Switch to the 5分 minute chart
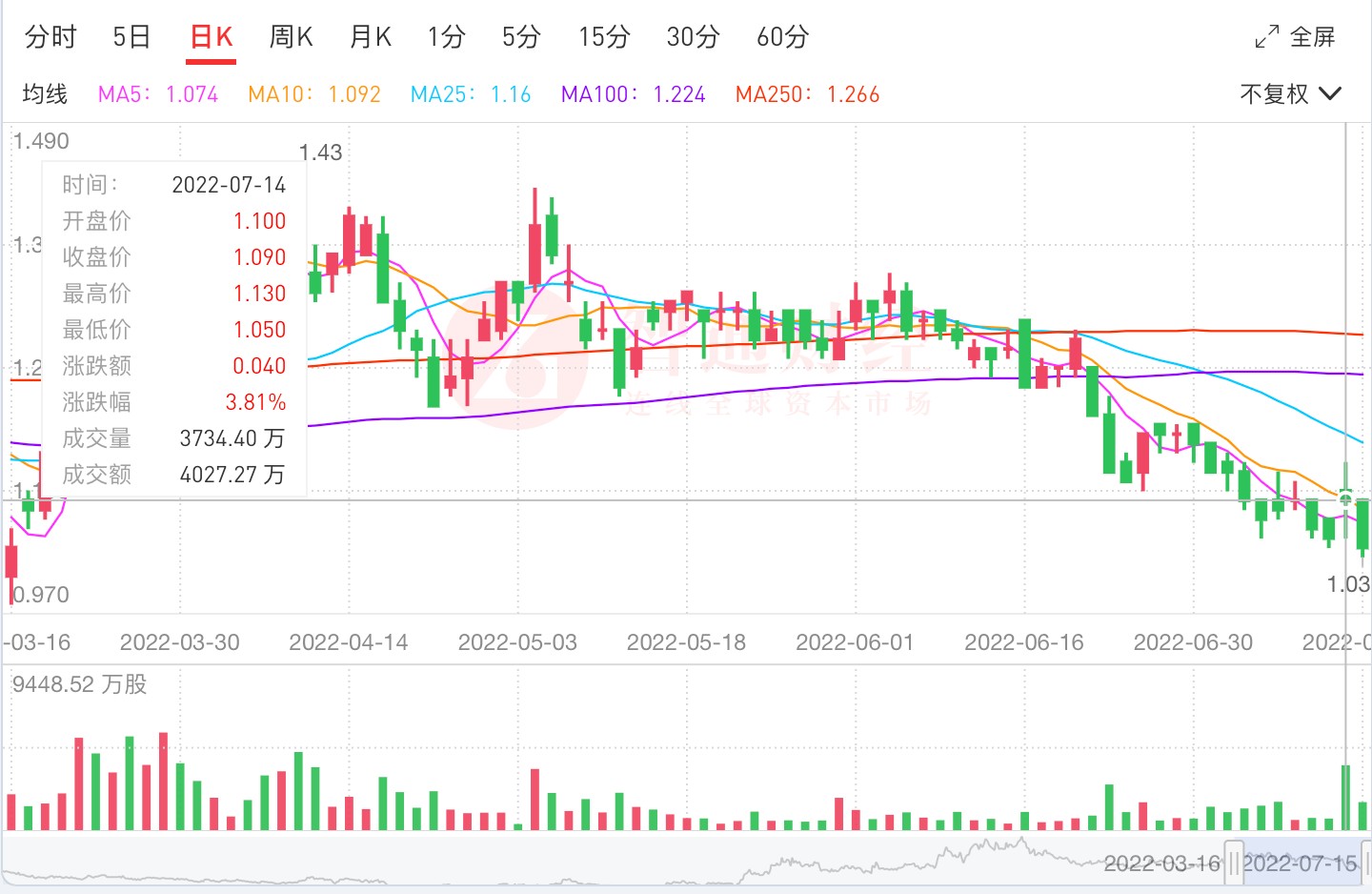 click(x=521, y=37)
